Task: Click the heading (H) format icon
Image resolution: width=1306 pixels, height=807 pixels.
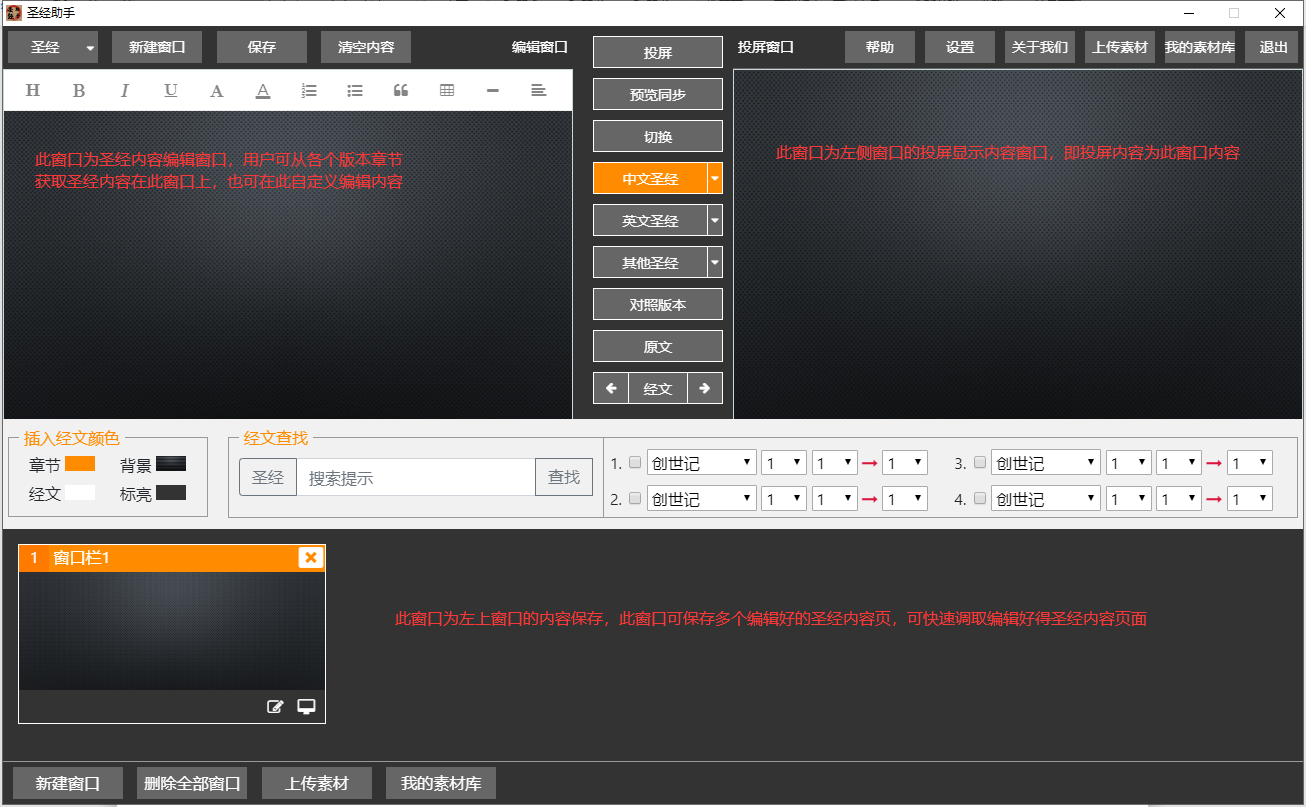Action: [x=32, y=91]
